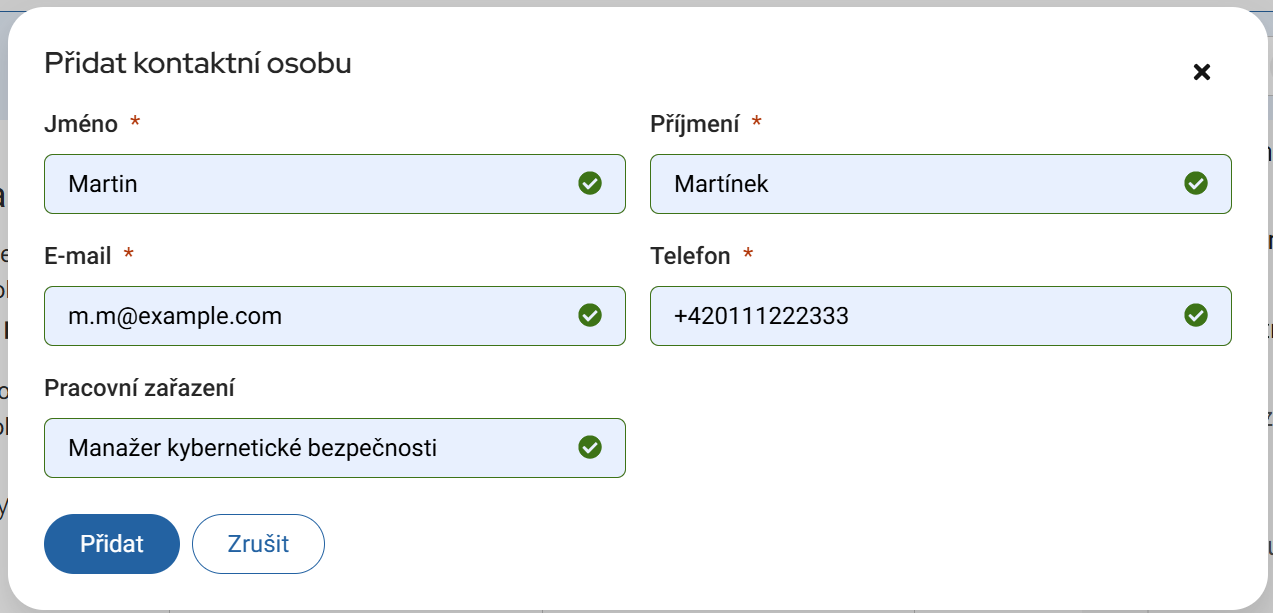Click the E-mail field label

click(78, 256)
